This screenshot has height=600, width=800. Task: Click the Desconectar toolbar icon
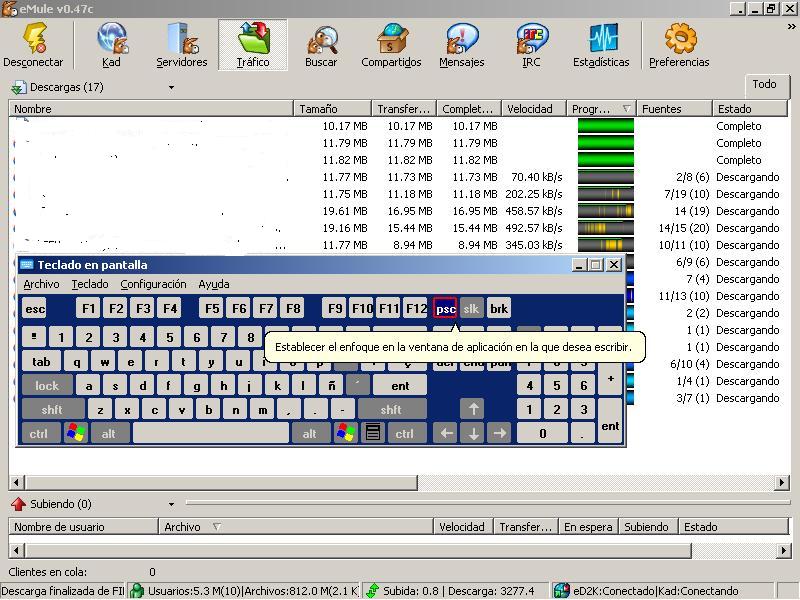(33, 45)
